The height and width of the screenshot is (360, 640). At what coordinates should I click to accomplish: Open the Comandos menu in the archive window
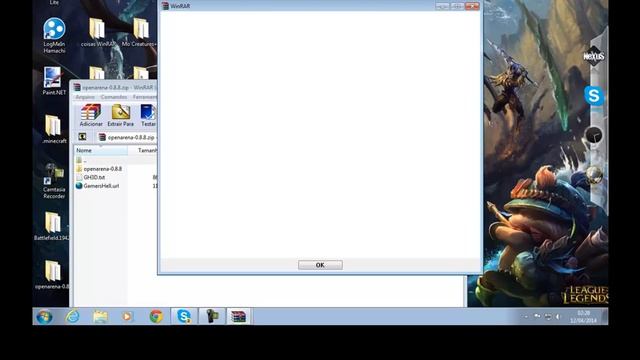(114, 97)
